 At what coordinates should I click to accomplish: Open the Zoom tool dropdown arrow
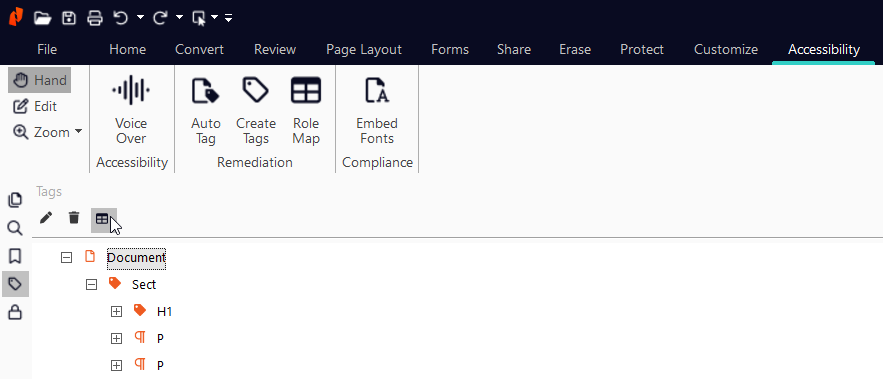(78, 131)
